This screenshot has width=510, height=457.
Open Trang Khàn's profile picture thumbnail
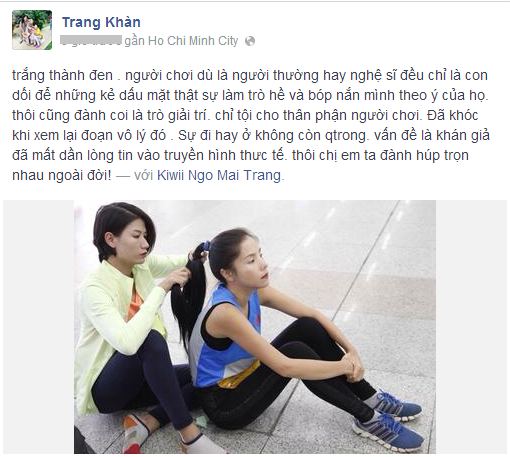[32, 30]
